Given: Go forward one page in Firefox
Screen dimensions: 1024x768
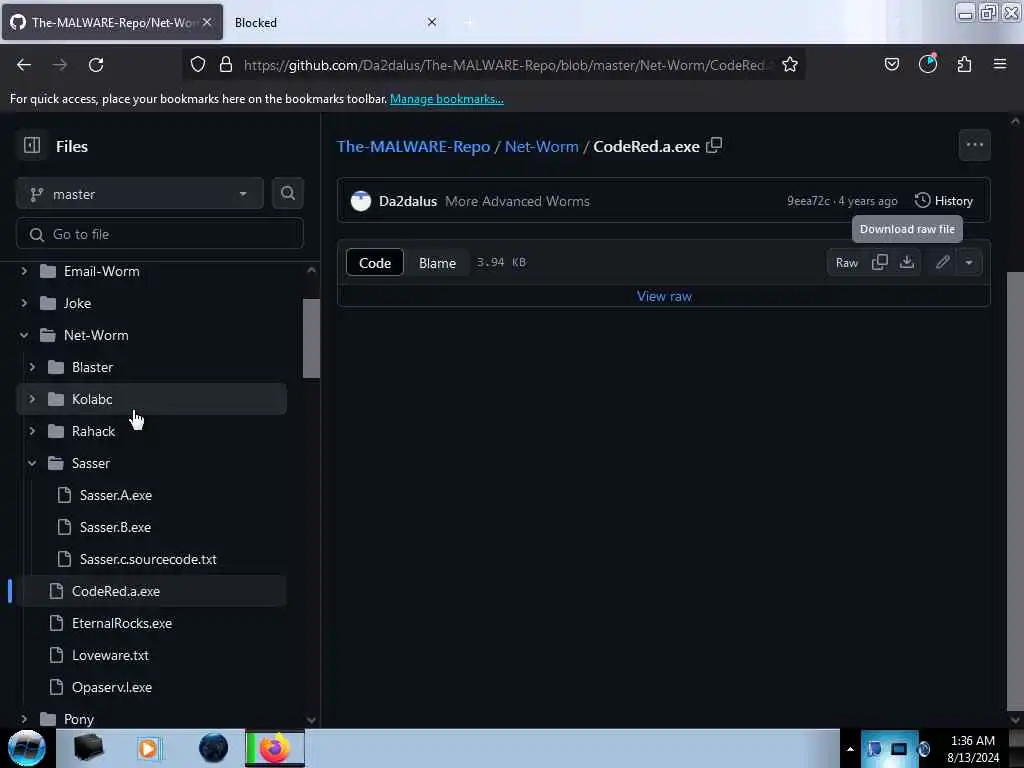Looking at the screenshot, I should pyautogui.click(x=60, y=65).
